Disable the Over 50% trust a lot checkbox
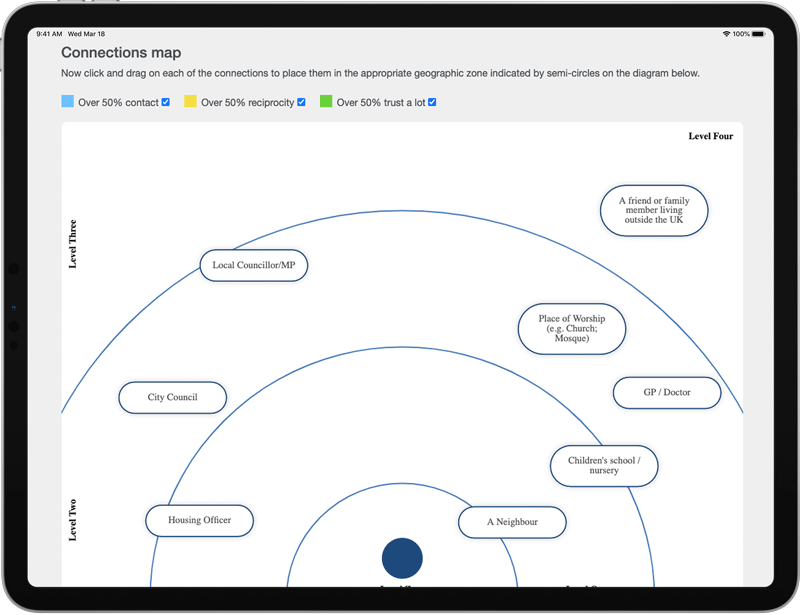This screenshot has width=800, height=615. pos(432,102)
